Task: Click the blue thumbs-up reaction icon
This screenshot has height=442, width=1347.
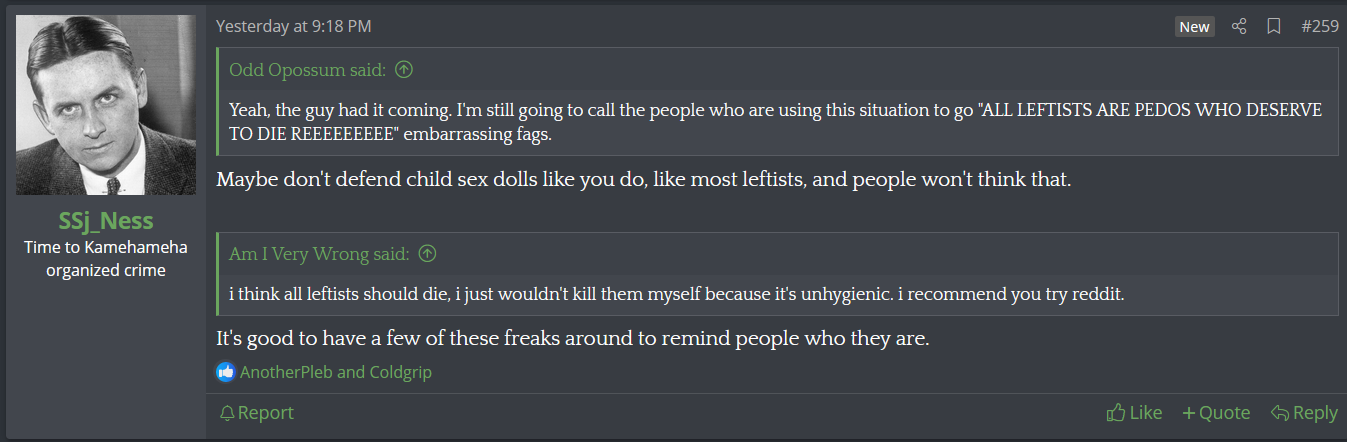Action: [226, 372]
